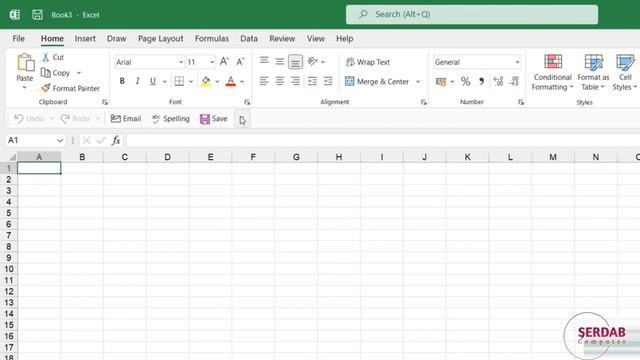
Task: Switch to the Insert tab
Action: (85, 39)
